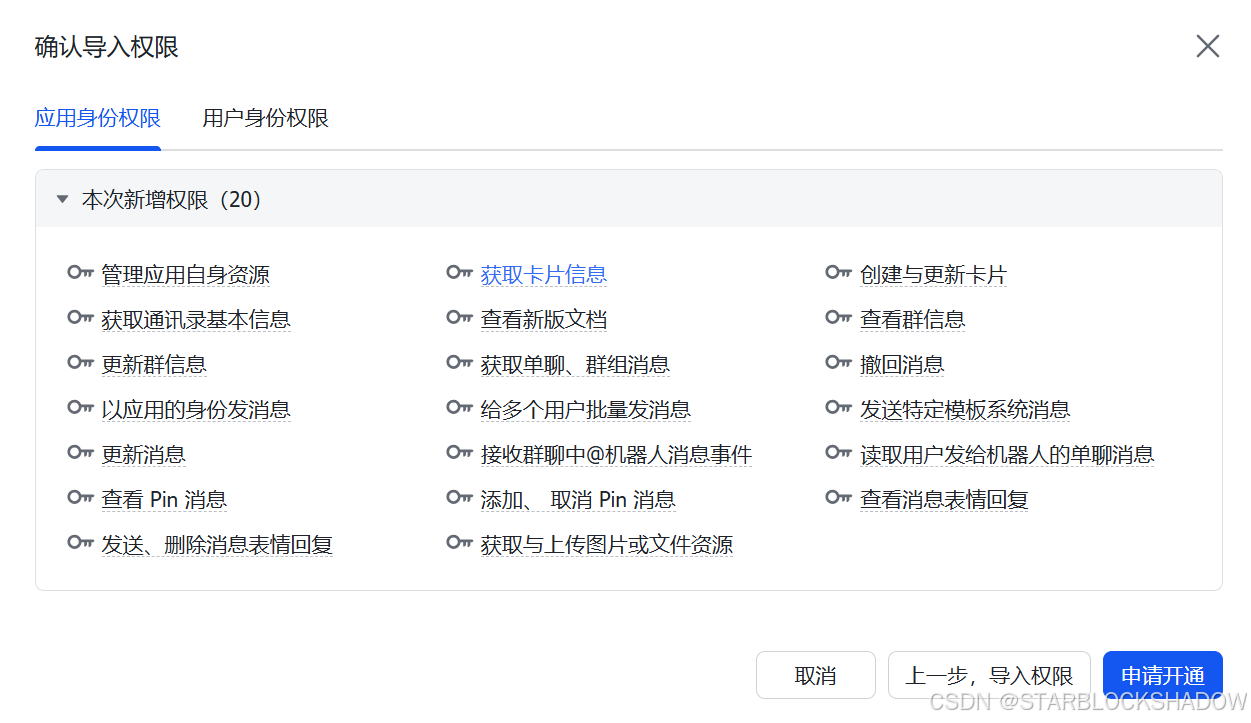
Task: Click the key icon beside 查看消息表情回复
Action: pos(838,497)
